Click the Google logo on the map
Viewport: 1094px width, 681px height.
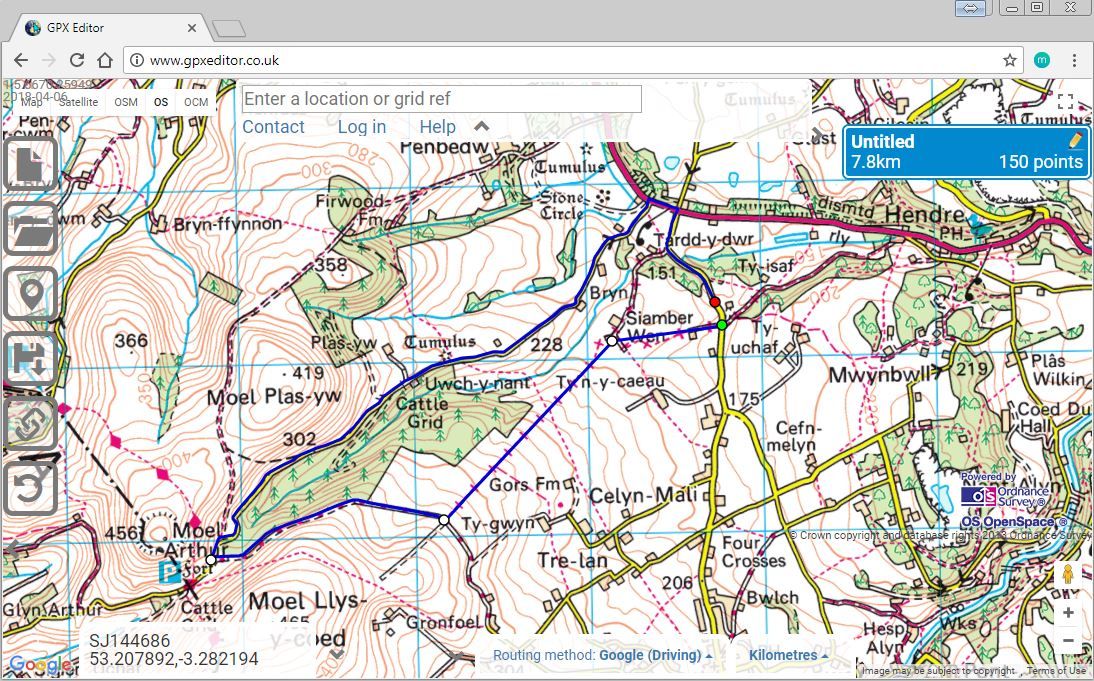(x=38, y=666)
